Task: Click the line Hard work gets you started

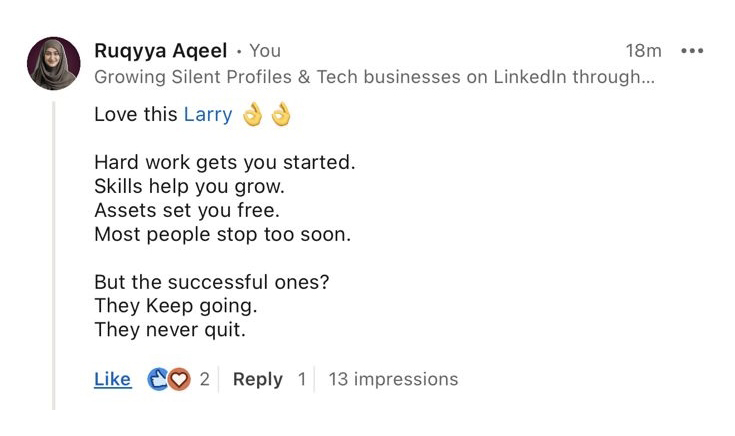Action: [x=224, y=161]
